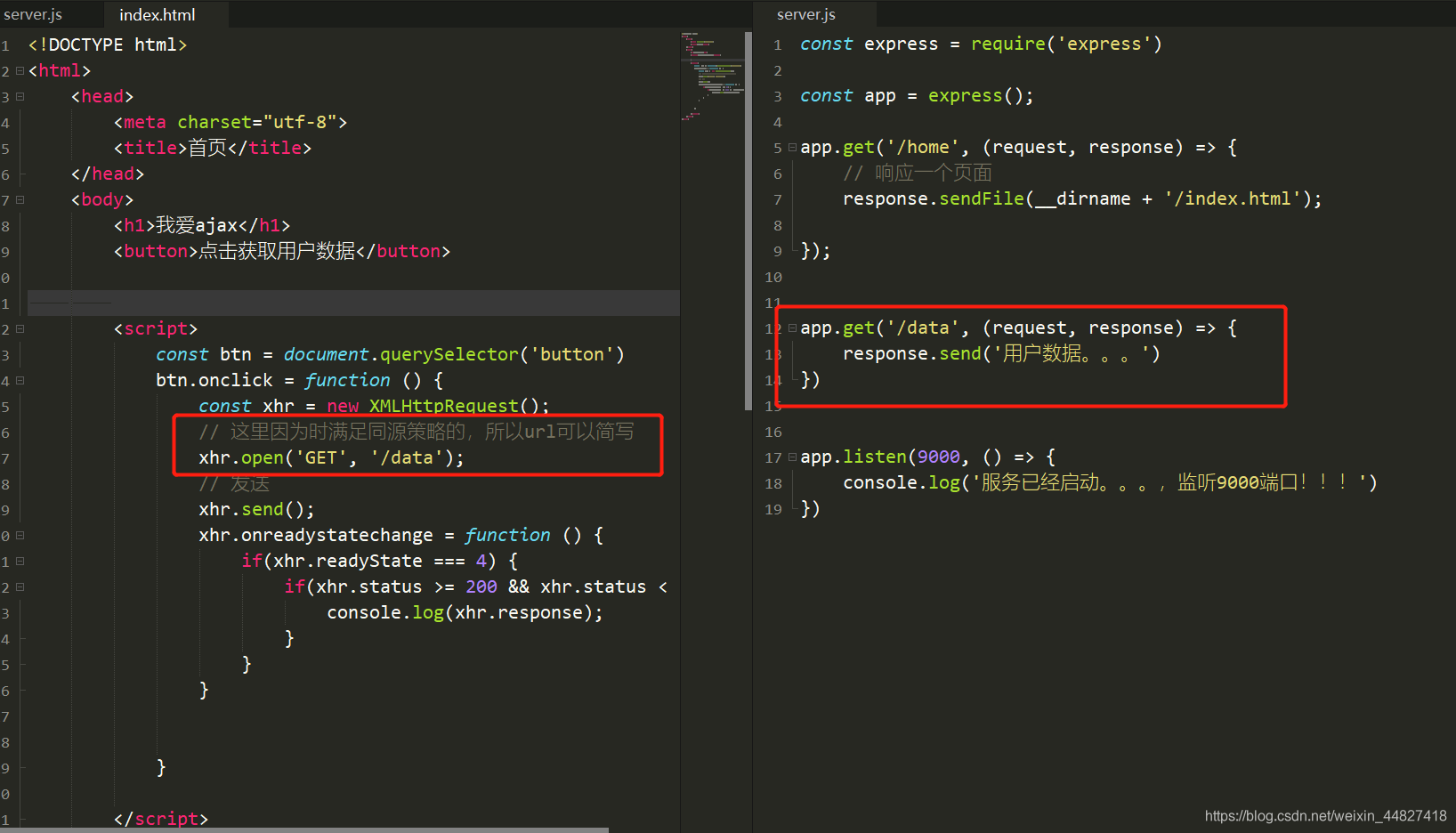The height and width of the screenshot is (833, 1456).
Task: Click response.send('用户数据。。。') line
Action: [x=1001, y=354]
